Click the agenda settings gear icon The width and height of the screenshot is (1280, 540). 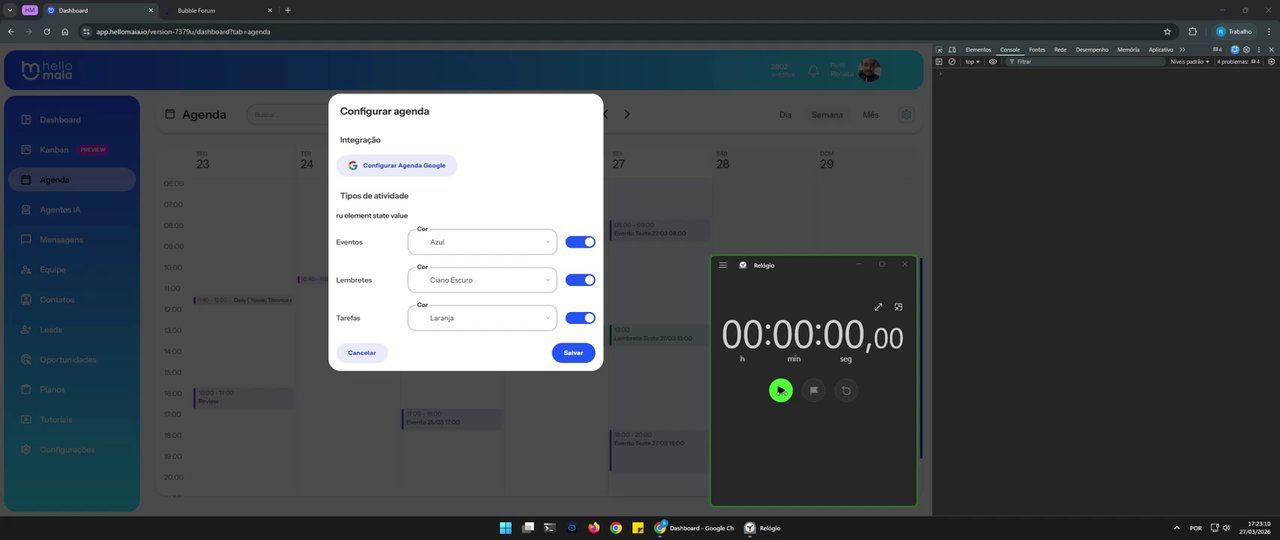tap(906, 115)
